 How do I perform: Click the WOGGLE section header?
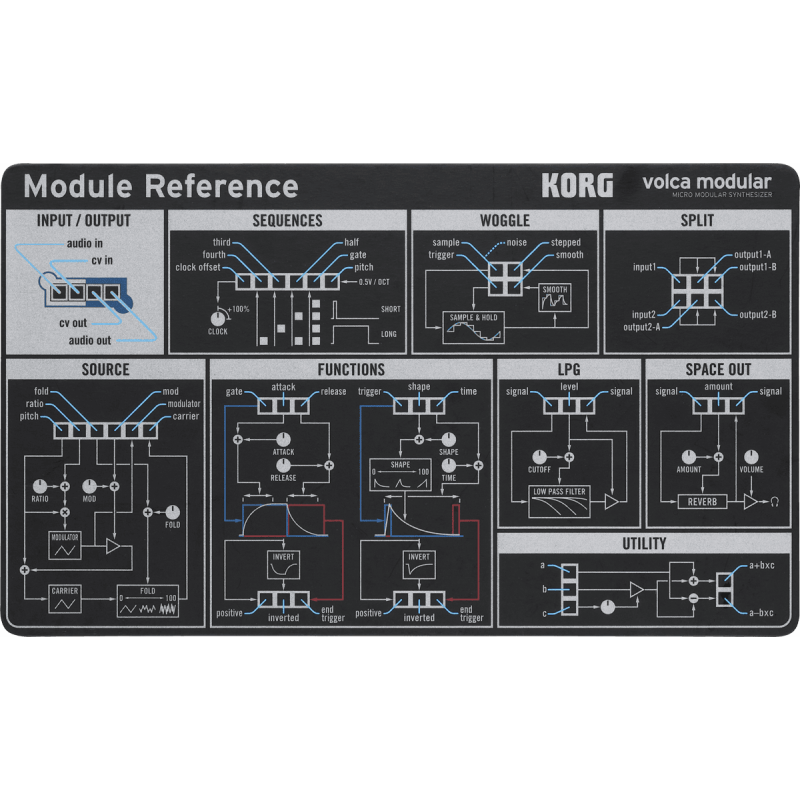coord(505,220)
